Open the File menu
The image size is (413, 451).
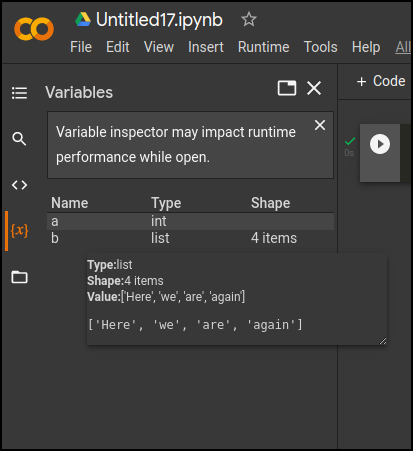(81, 47)
